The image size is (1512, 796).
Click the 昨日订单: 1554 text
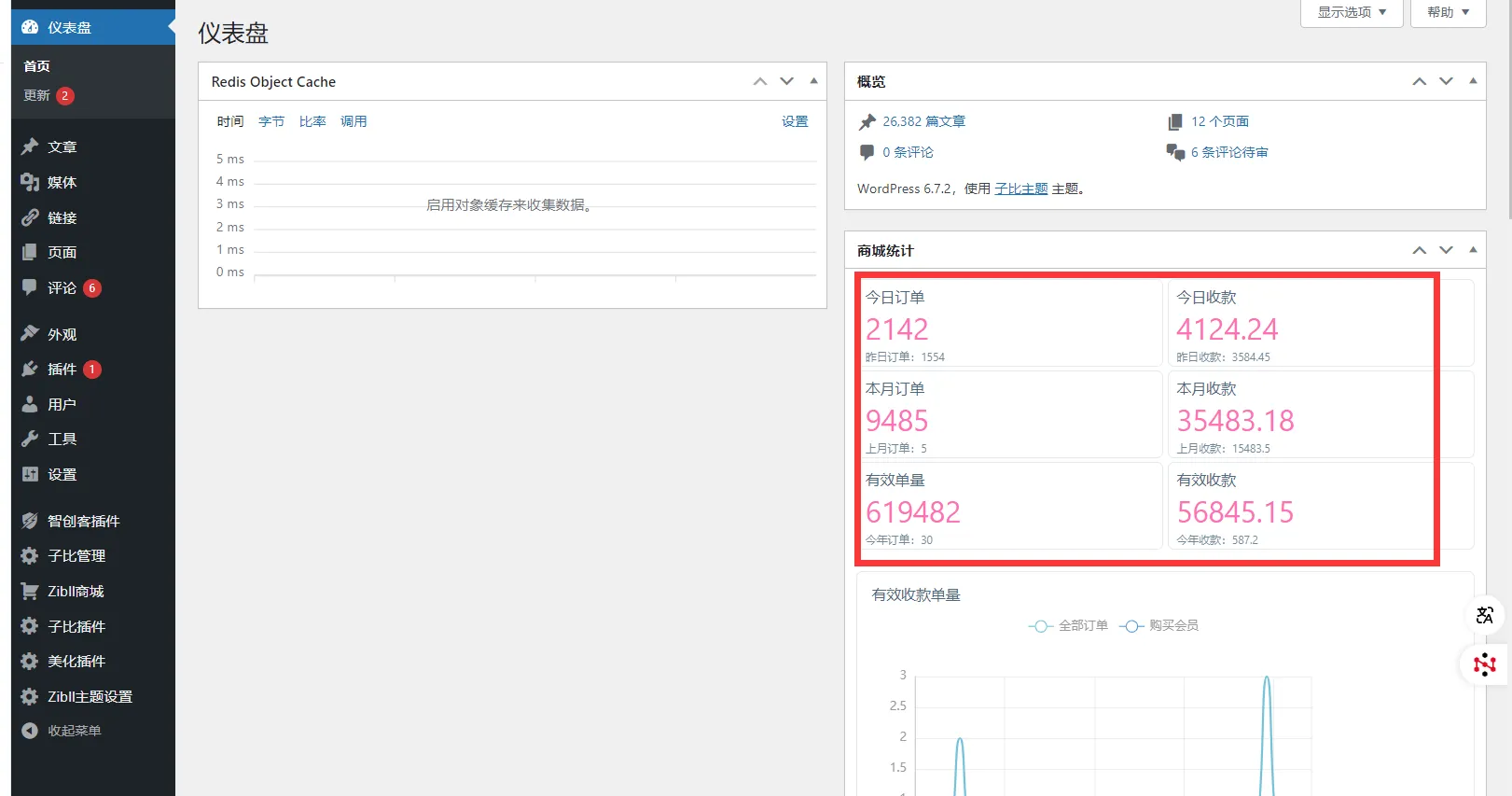coord(905,357)
